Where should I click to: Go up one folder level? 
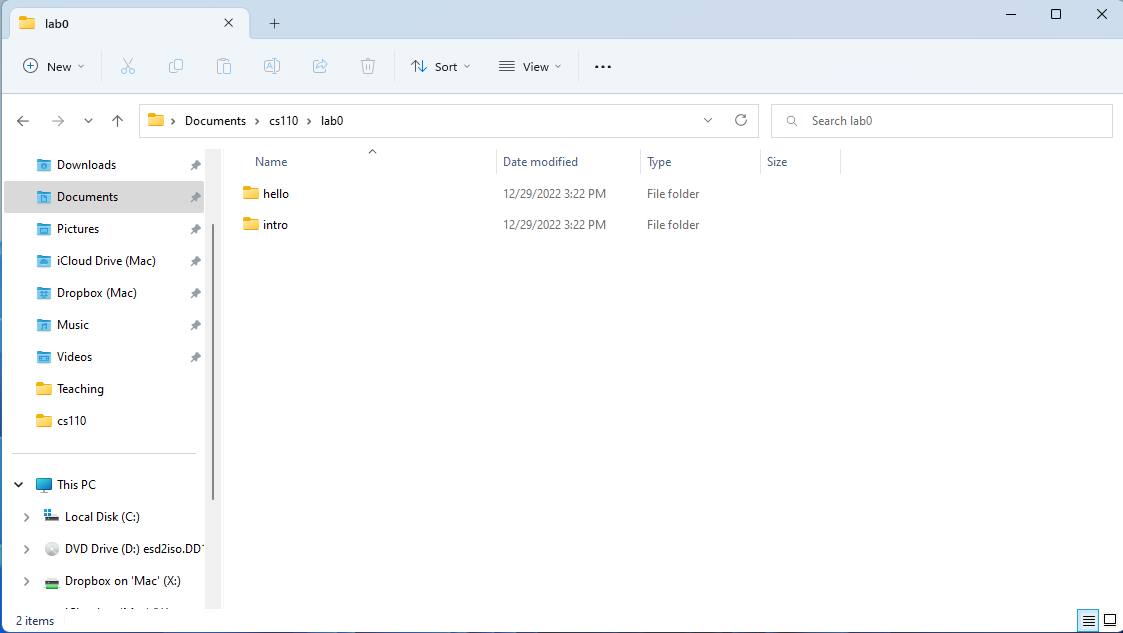(117, 120)
